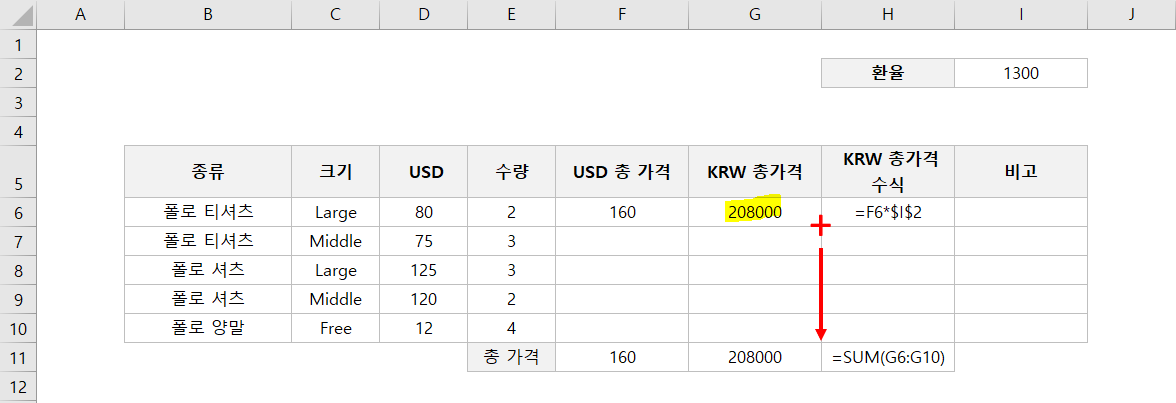Select the 208000 total cell in row 11
The image size is (1176, 403).
(754, 357)
